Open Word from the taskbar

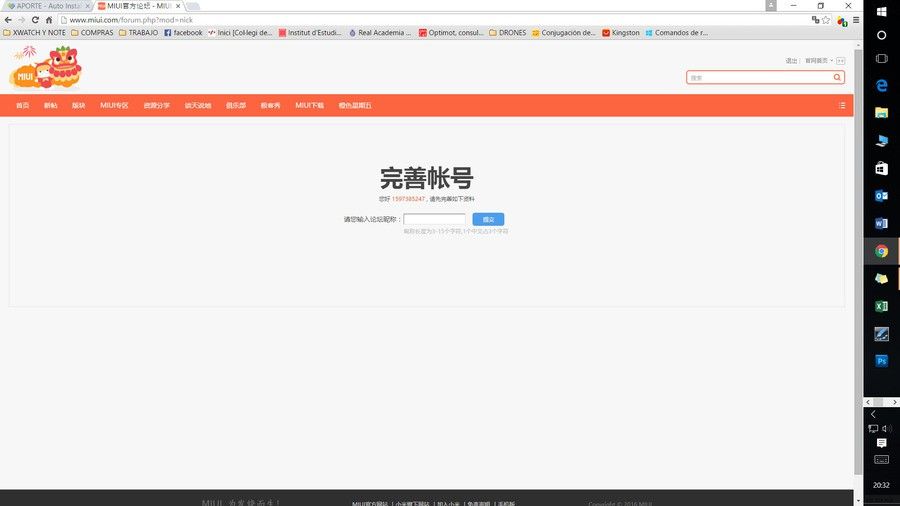pos(882,223)
